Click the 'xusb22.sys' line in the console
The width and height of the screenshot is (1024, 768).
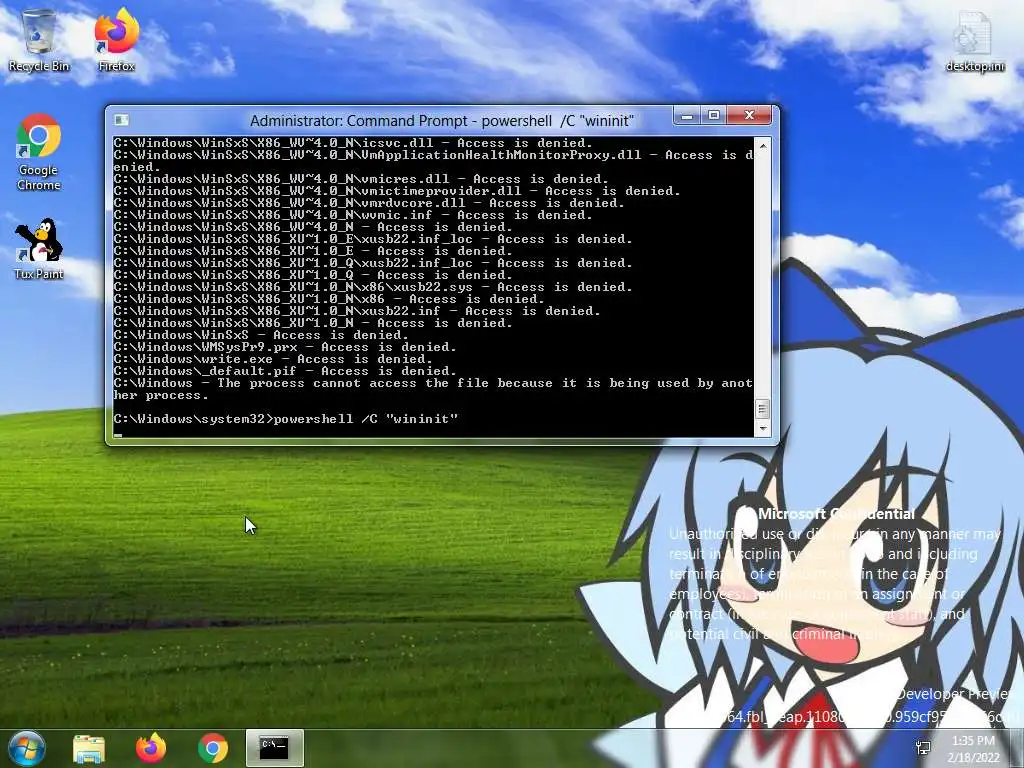tap(373, 287)
